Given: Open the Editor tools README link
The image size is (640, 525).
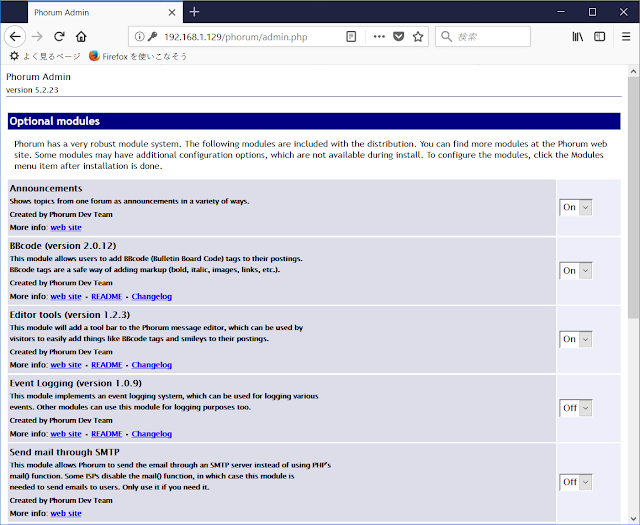Looking at the screenshot, I should point(107,365).
